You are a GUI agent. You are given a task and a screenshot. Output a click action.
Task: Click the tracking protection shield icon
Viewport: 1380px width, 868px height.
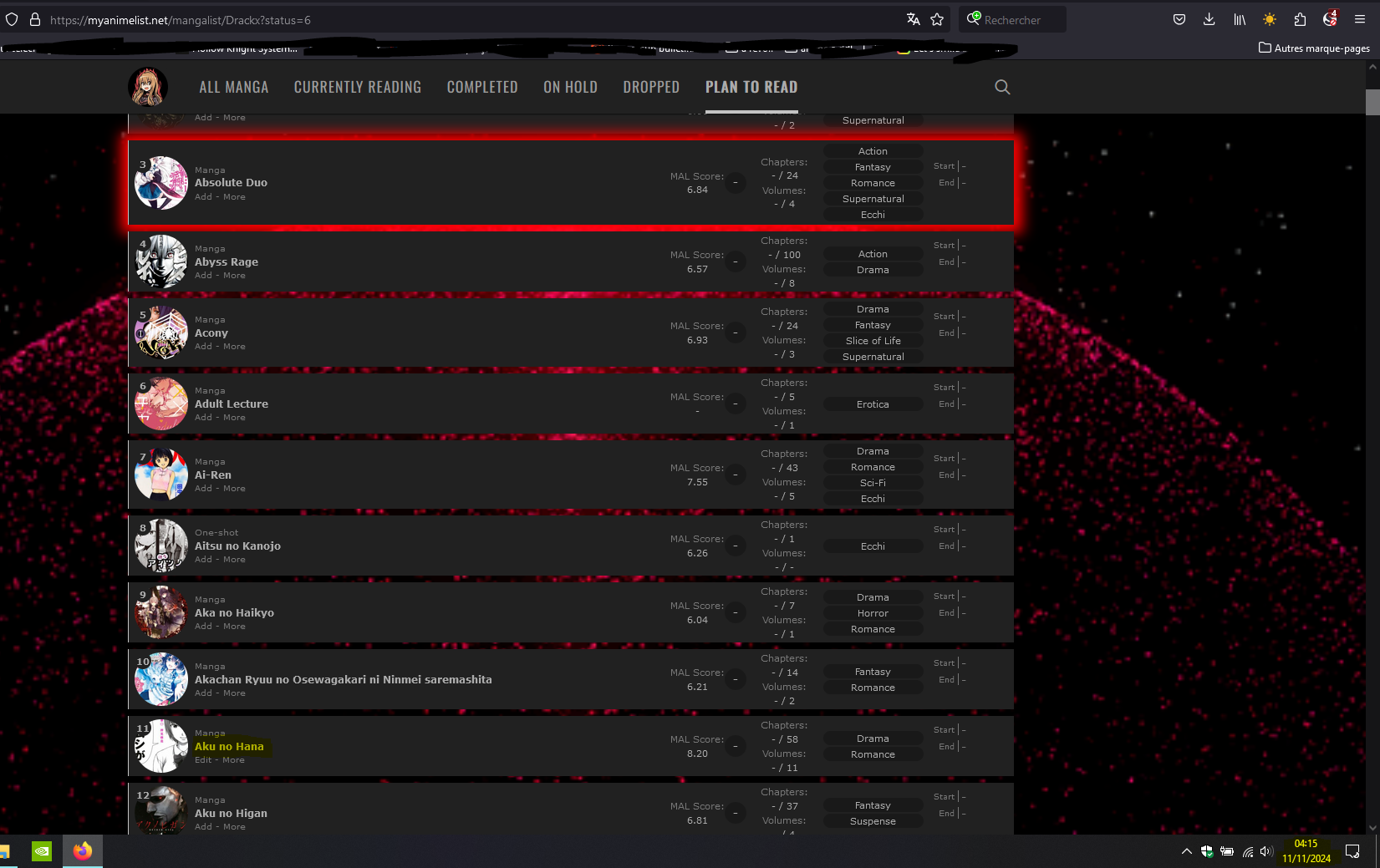(x=12, y=19)
